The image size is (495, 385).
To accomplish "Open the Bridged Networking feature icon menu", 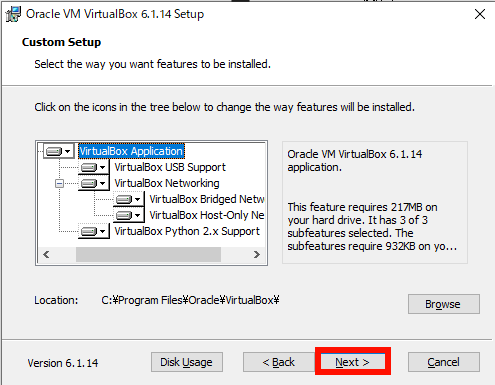I will [x=129, y=199].
